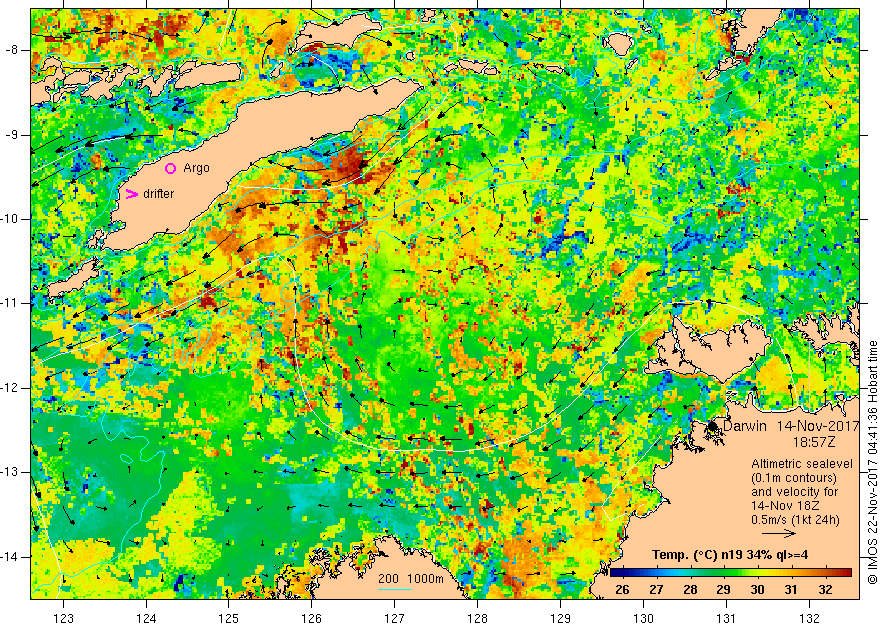Click the "200" depth contour label
Screen dimensions: 880x630
click(388, 579)
